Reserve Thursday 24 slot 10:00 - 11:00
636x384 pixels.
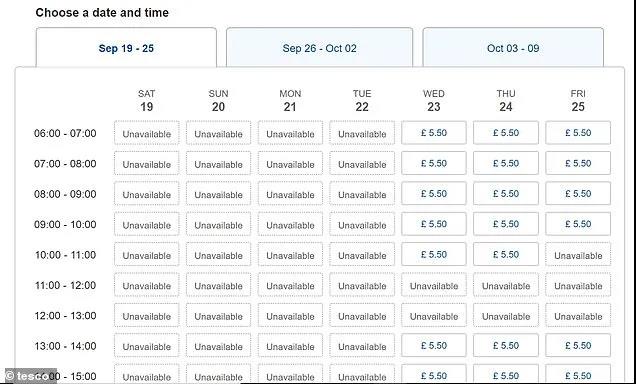506,254
